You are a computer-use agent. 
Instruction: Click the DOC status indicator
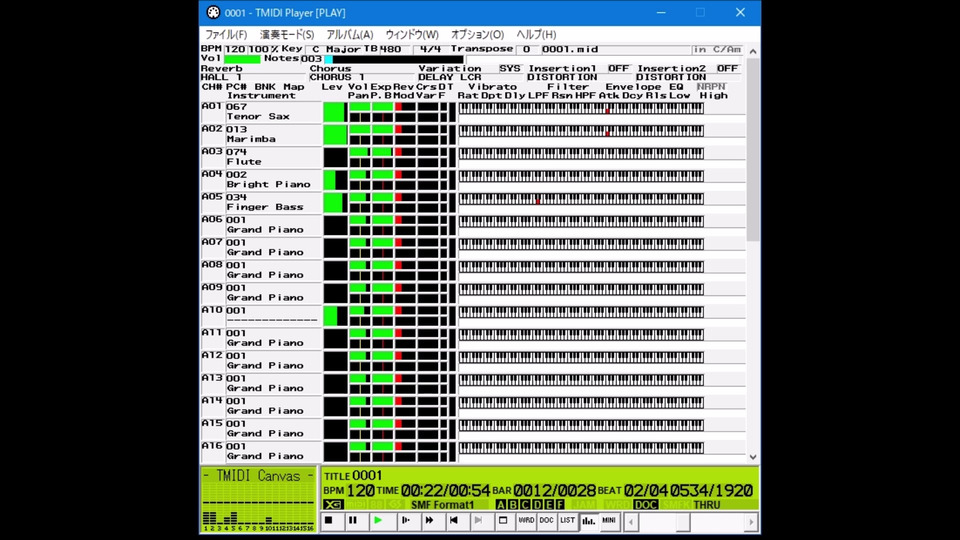[645, 504]
